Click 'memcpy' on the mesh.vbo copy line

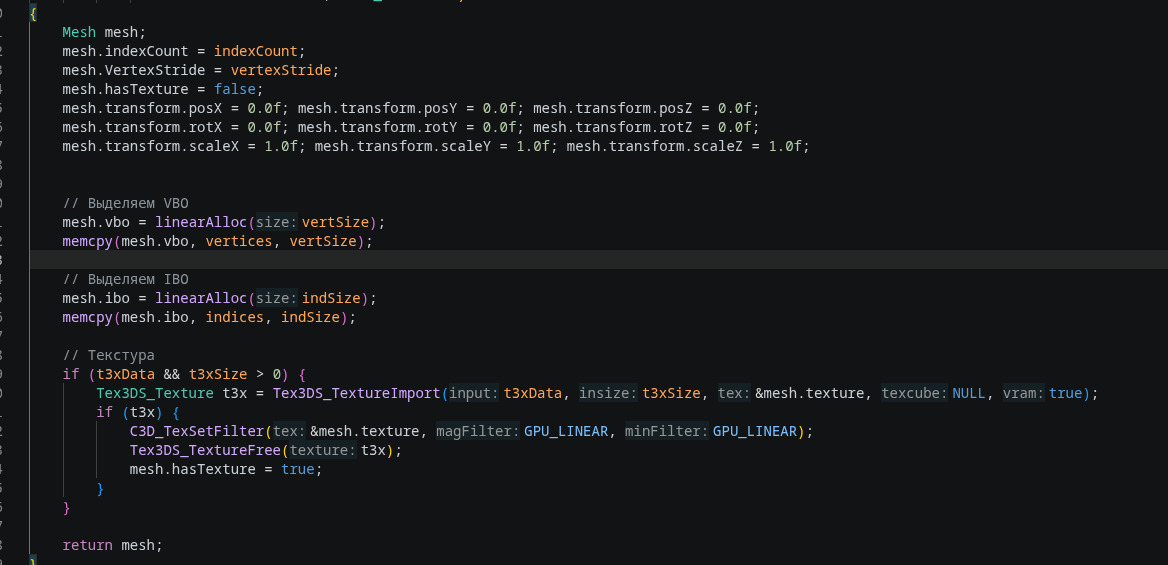(87, 241)
